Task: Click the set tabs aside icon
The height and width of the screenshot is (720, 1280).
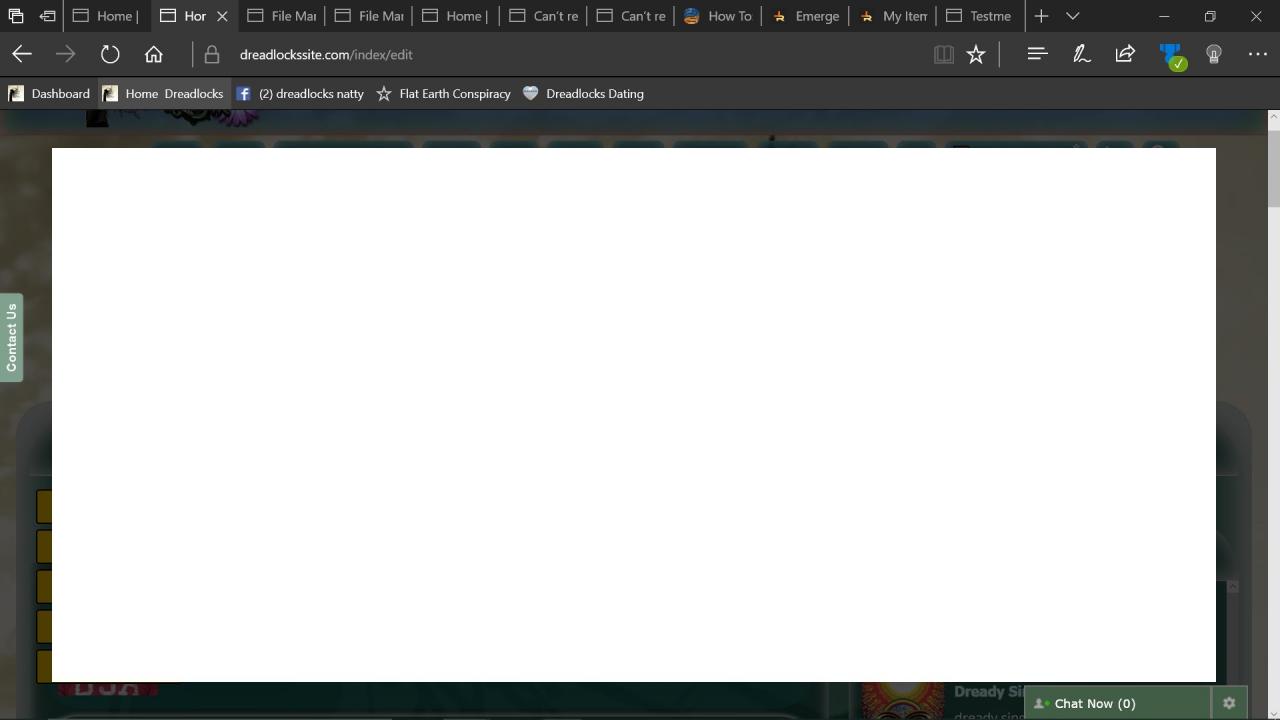Action: coord(47,16)
